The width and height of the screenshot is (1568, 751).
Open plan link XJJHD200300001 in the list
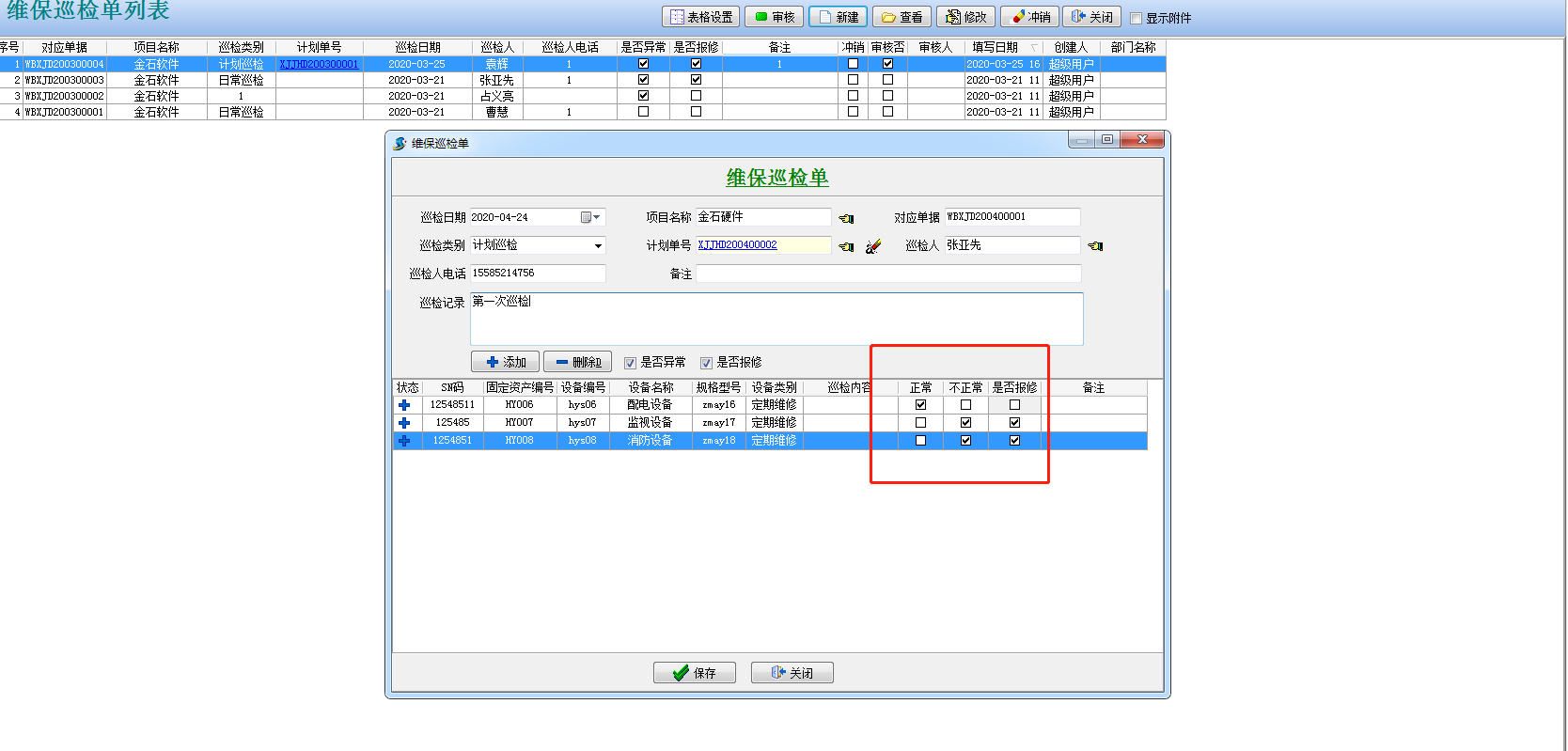319,64
